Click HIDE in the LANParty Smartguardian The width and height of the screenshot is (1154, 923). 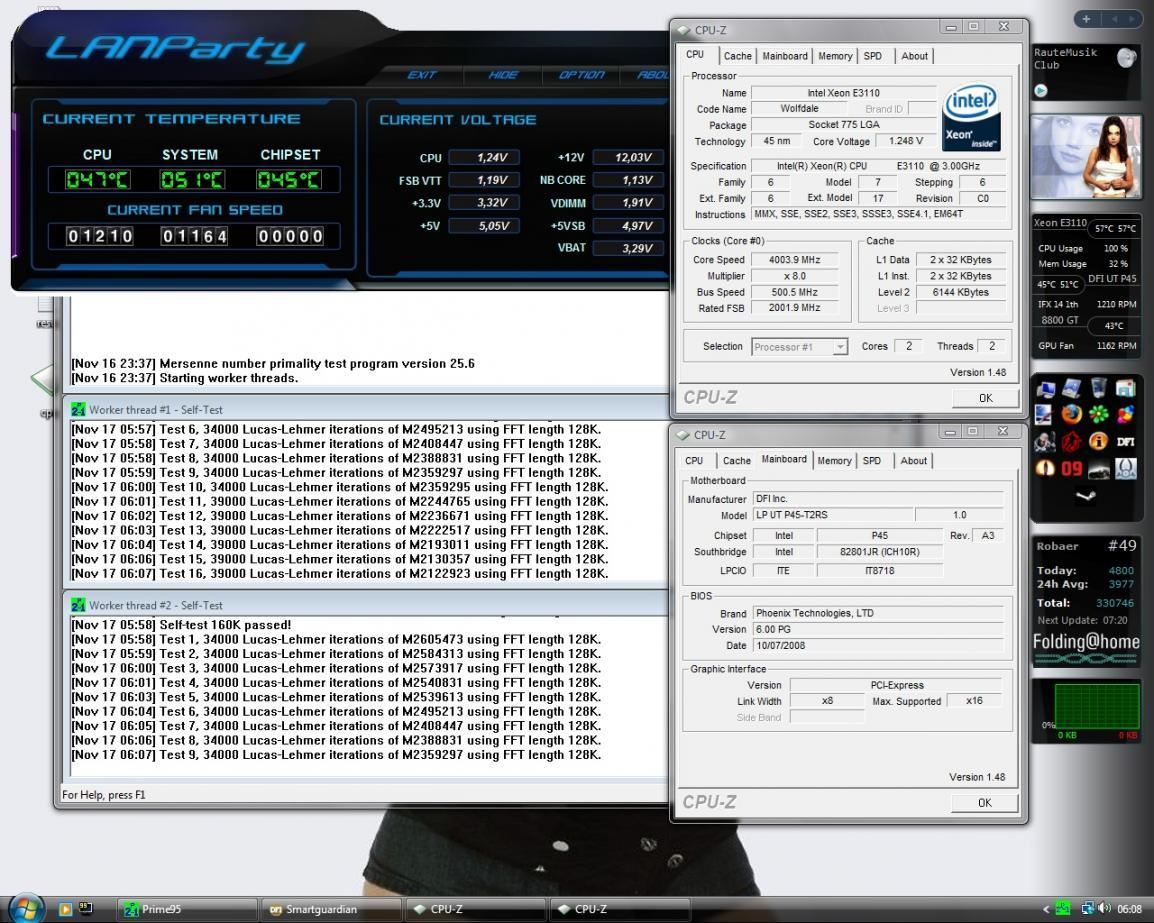click(x=503, y=74)
